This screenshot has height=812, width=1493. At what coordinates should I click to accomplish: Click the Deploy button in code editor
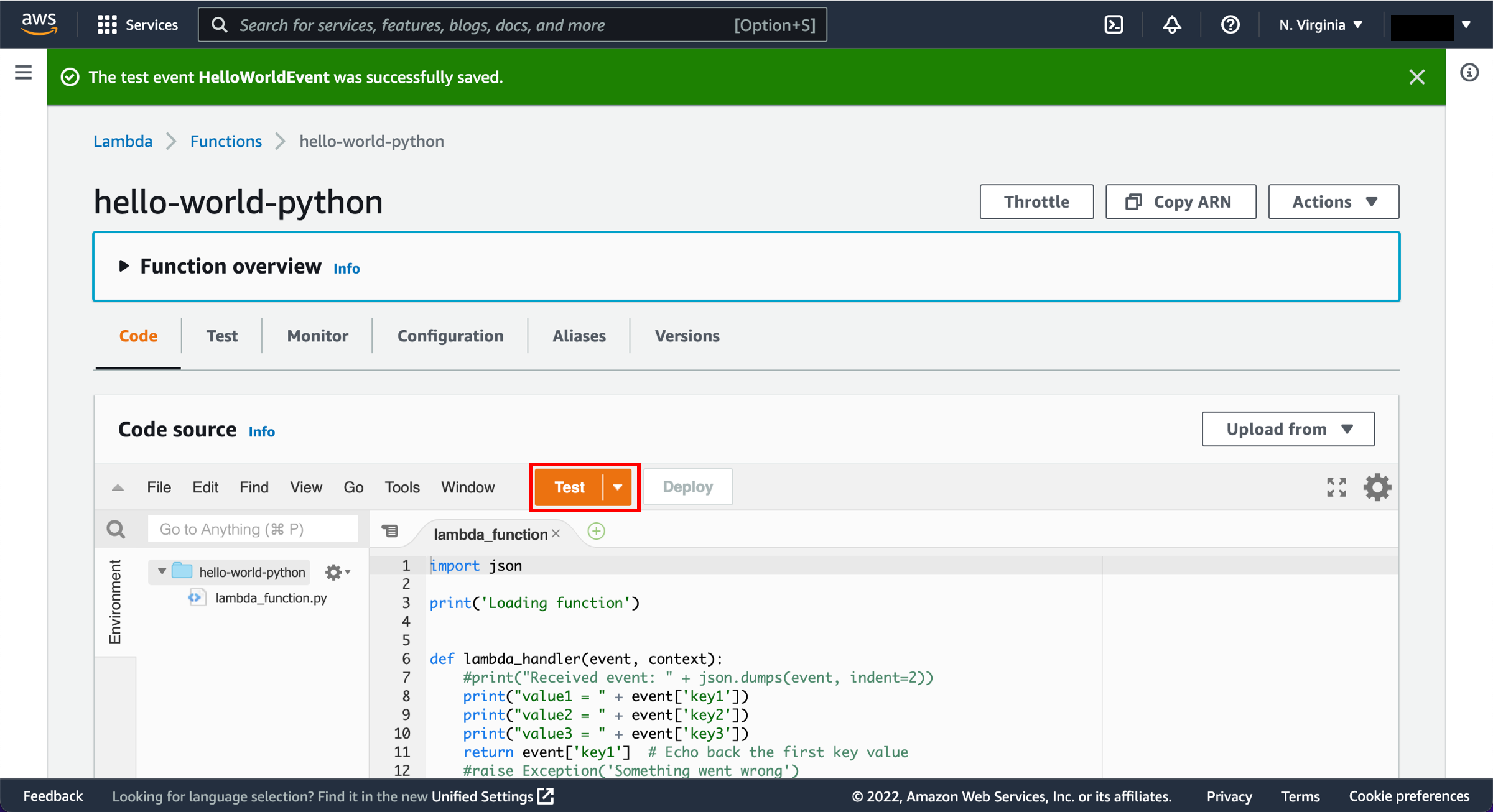[x=688, y=487]
